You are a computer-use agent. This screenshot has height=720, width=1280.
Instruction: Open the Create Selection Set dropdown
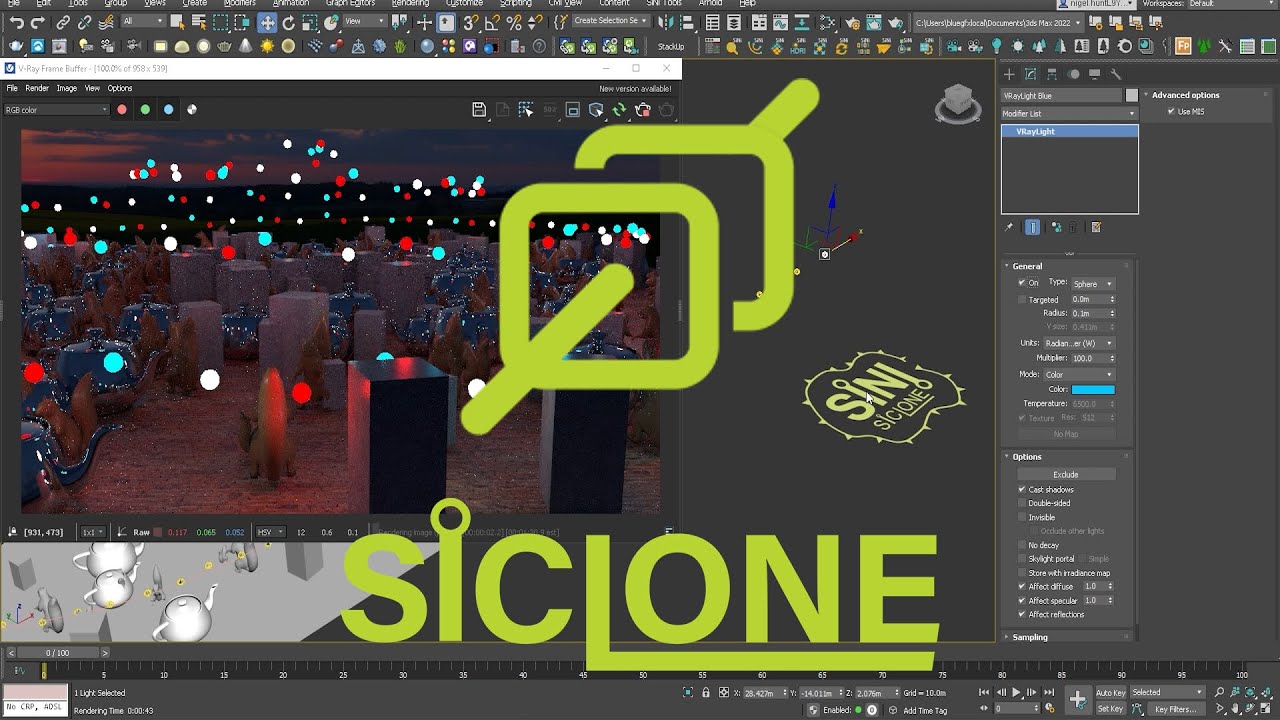coord(610,21)
